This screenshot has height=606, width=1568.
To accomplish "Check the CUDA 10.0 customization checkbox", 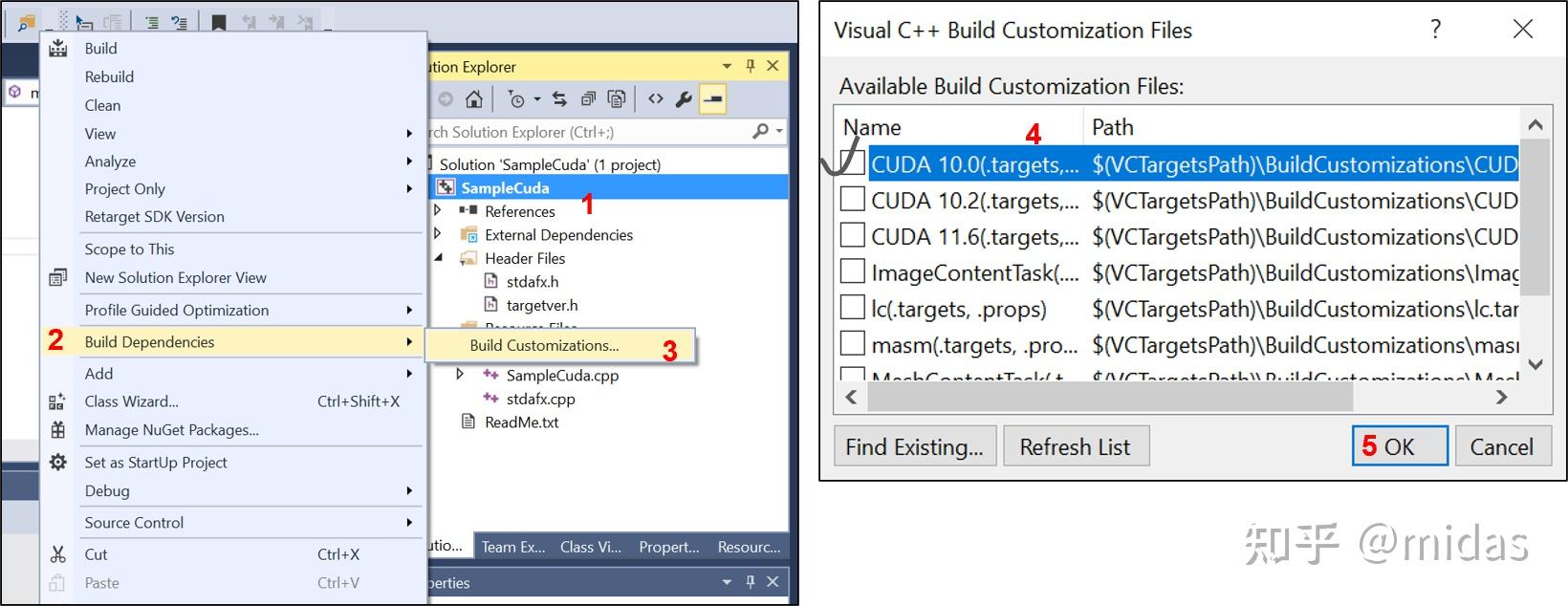I will [x=852, y=163].
